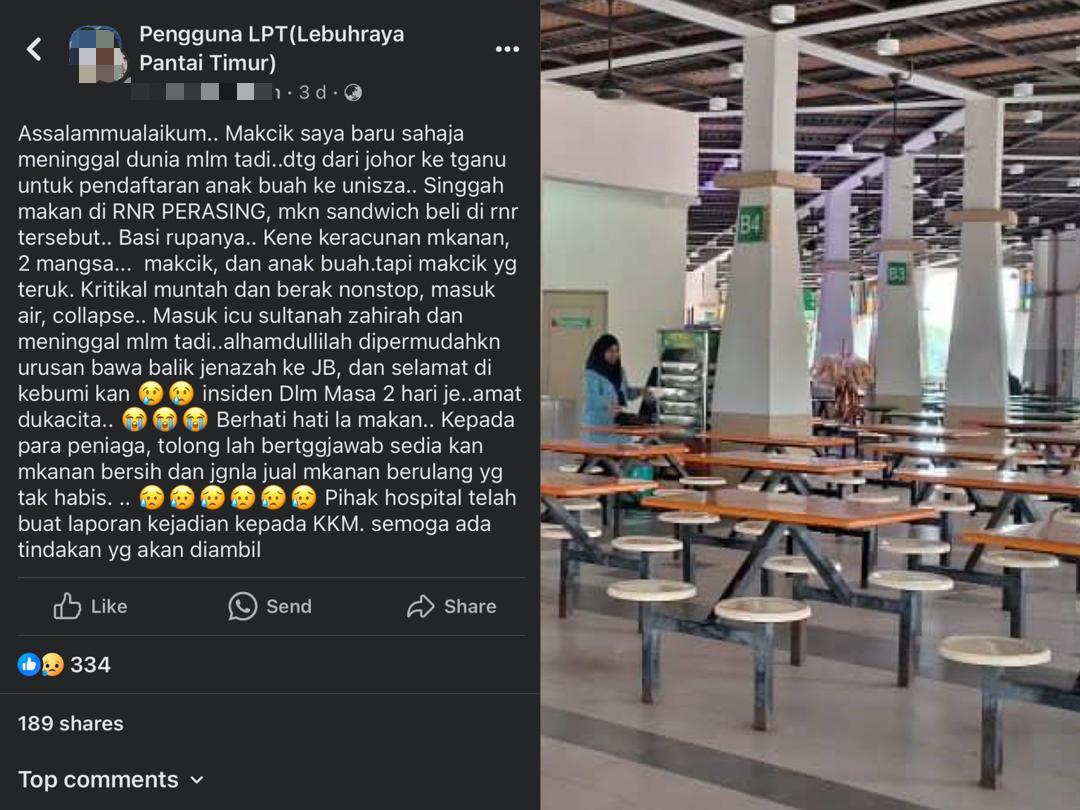Tap the globe public privacy icon

click(353, 92)
